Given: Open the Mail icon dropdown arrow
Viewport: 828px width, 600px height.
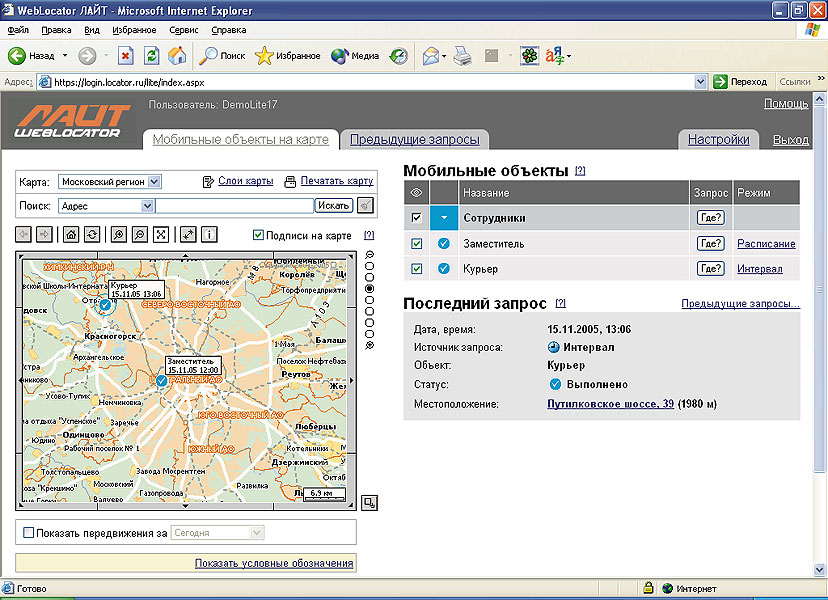Looking at the screenshot, I should (444, 56).
